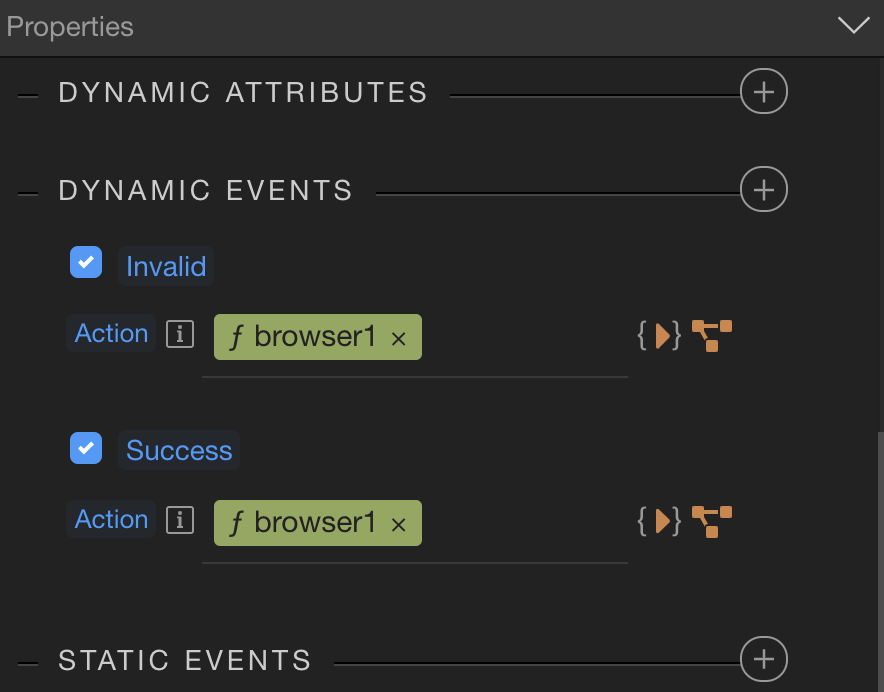Viewport: 884px width, 692px height.
Task: Open action flow editor for Success event
Action: coord(712,521)
